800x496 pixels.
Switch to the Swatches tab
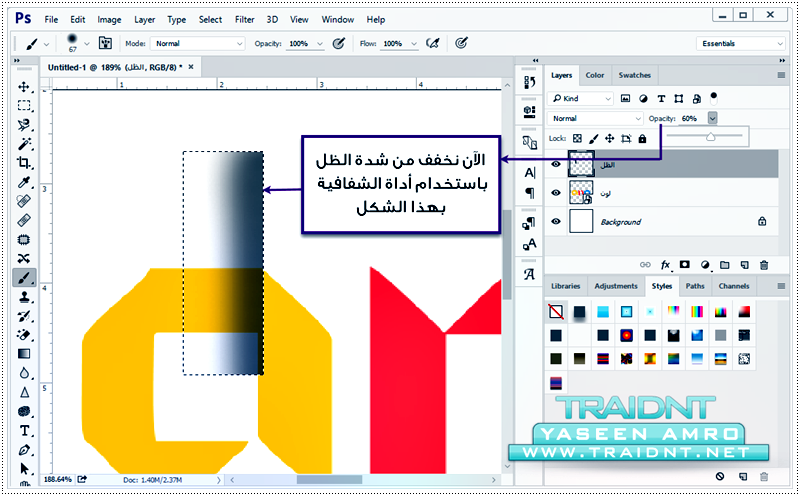[x=635, y=75]
